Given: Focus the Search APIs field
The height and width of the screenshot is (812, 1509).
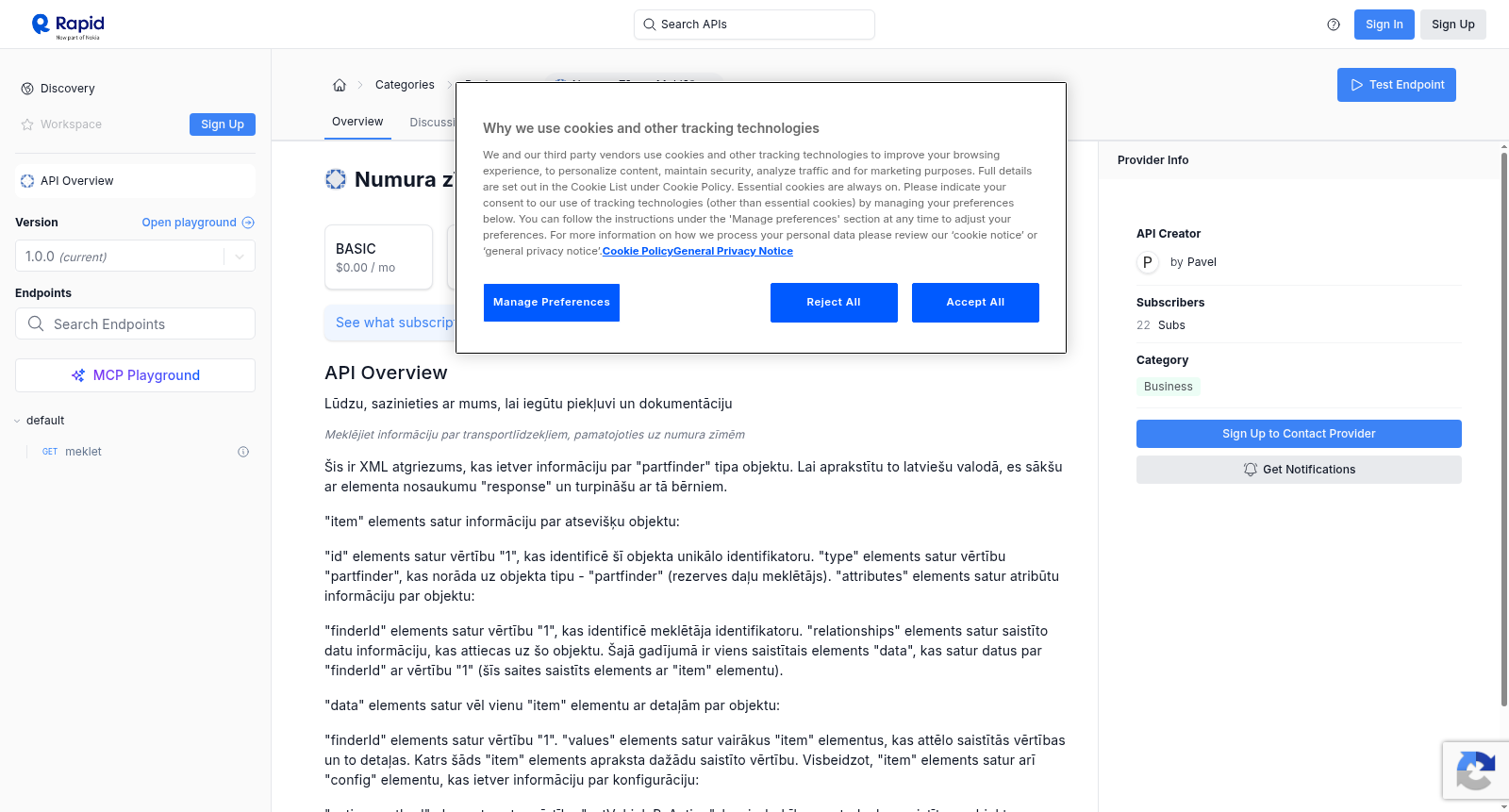Looking at the screenshot, I should (x=754, y=25).
